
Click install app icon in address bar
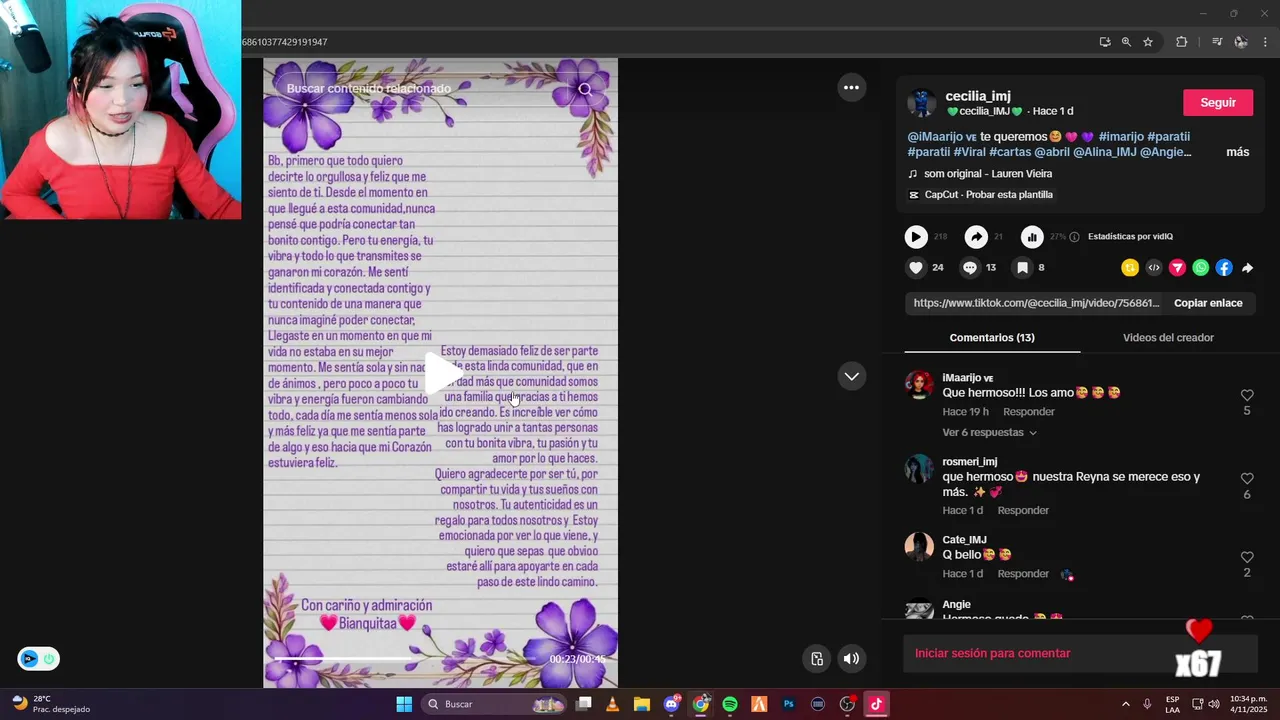click(1104, 42)
